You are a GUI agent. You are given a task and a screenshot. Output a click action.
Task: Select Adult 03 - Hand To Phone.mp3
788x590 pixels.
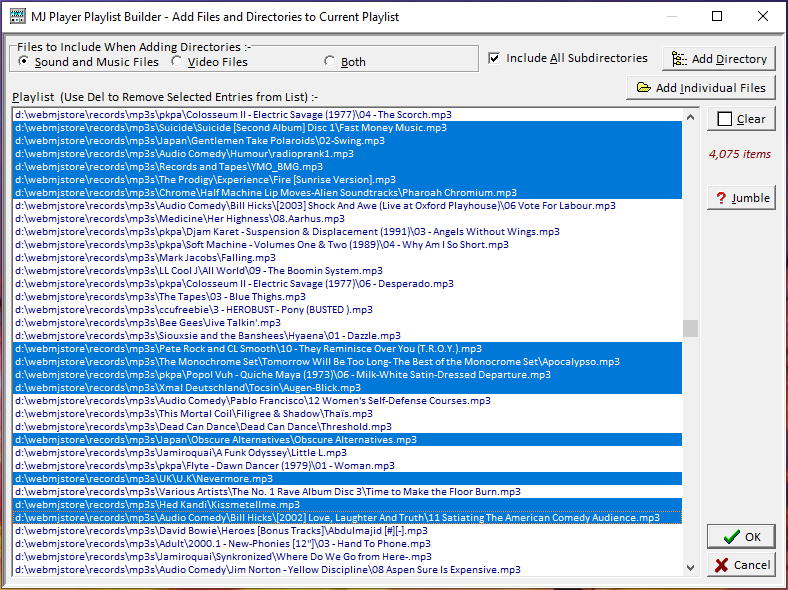point(347,544)
